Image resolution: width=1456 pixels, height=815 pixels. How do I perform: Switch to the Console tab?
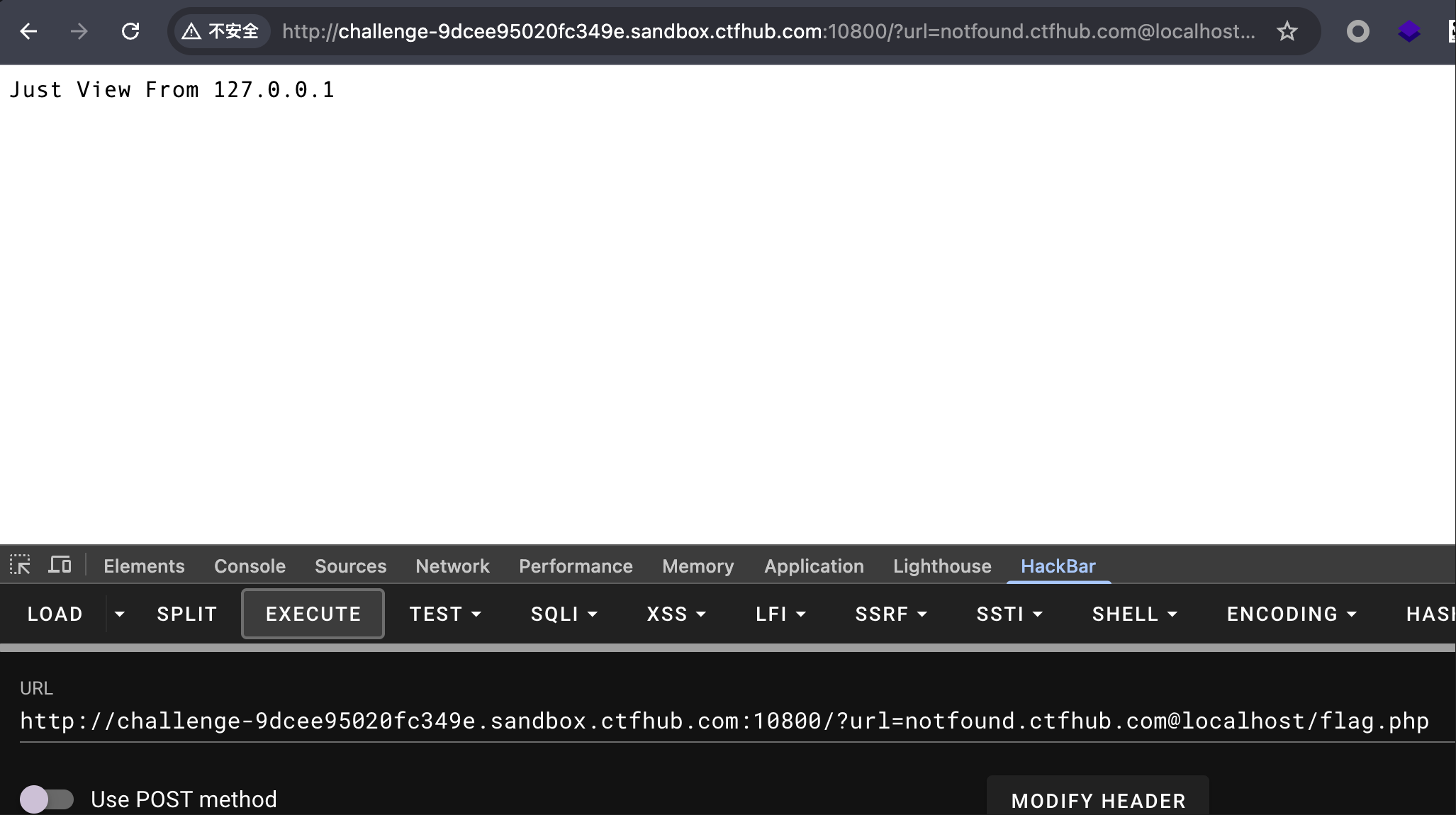250,566
